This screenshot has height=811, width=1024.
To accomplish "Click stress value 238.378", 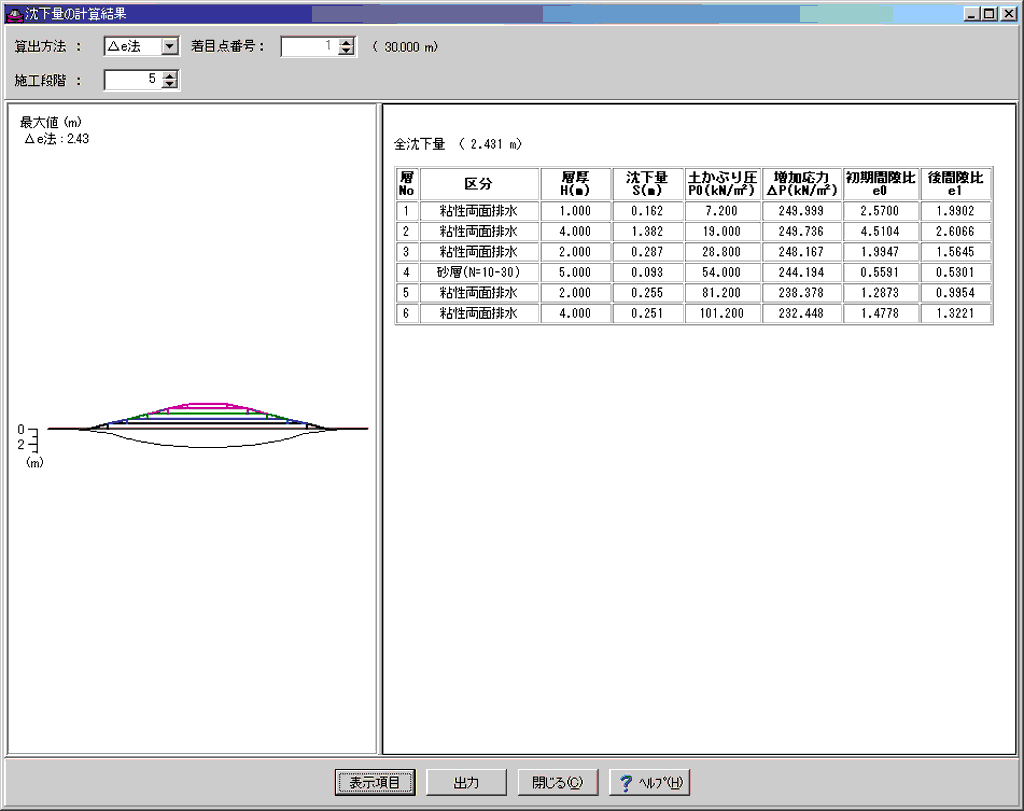I will (x=801, y=293).
